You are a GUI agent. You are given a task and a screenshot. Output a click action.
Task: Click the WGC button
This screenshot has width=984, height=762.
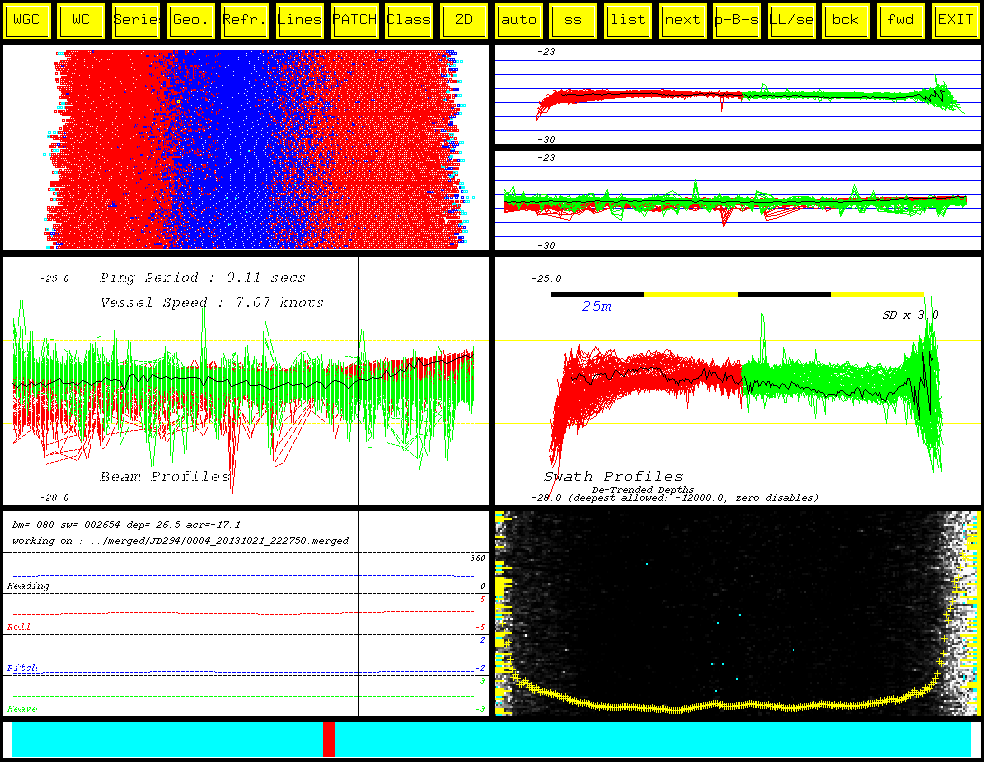(x=27, y=20)
